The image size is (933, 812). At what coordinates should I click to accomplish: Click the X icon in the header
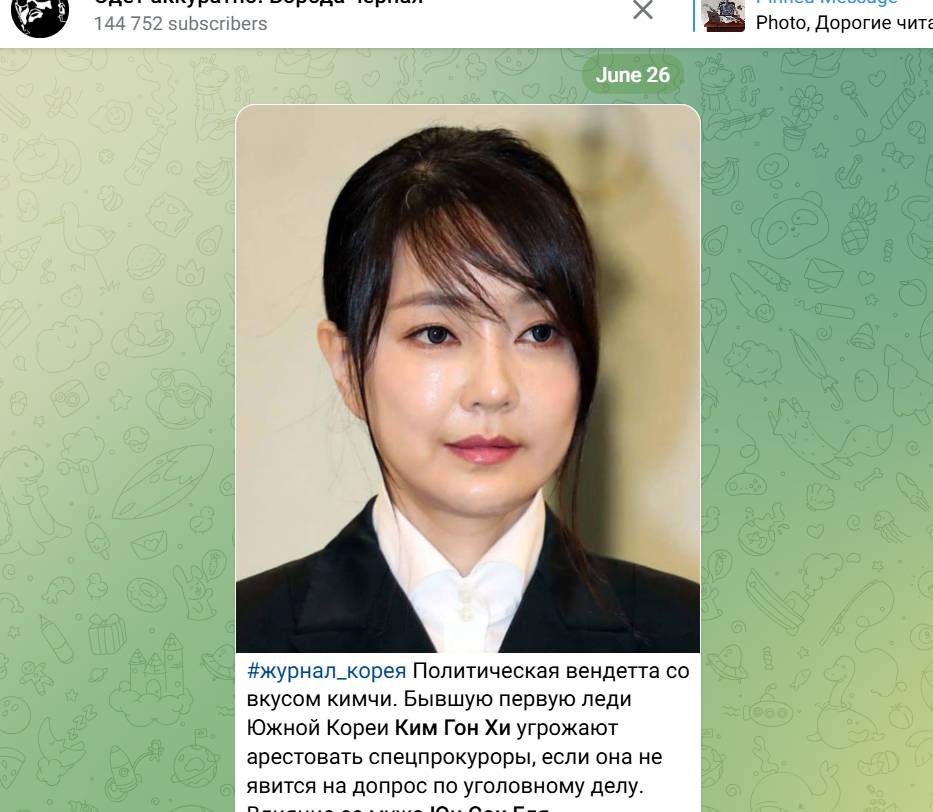tap(643, 9)
